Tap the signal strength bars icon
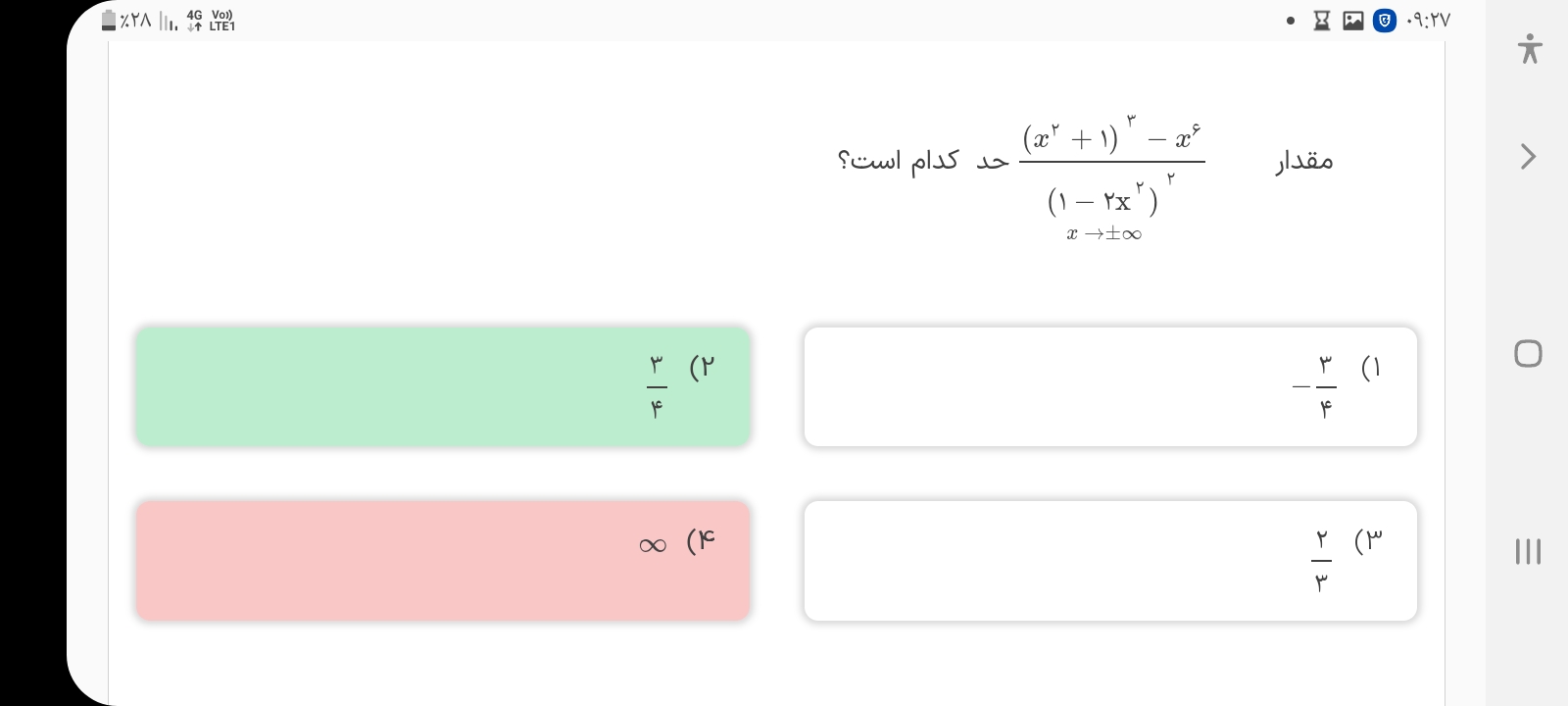This screenshot has width=1568, height=706. [x=169, y=23]
